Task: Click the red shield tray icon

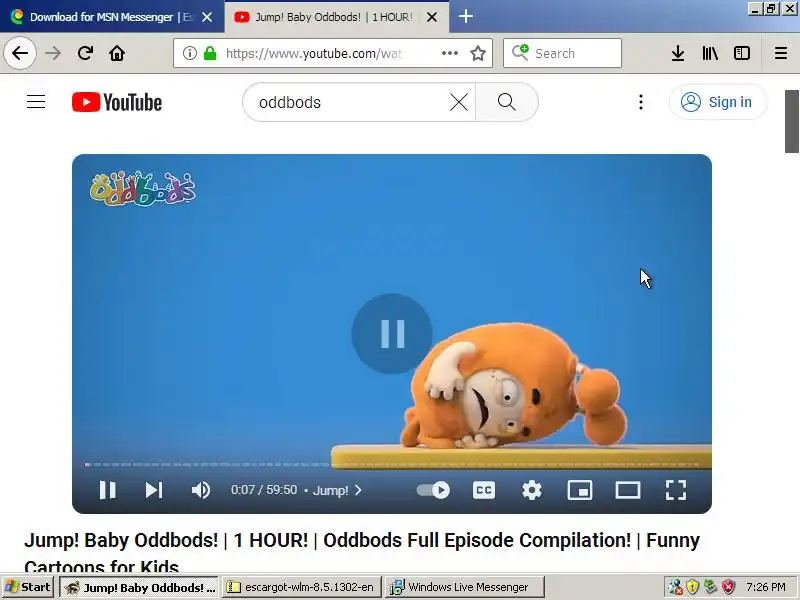Action: (x=728, y=587)
